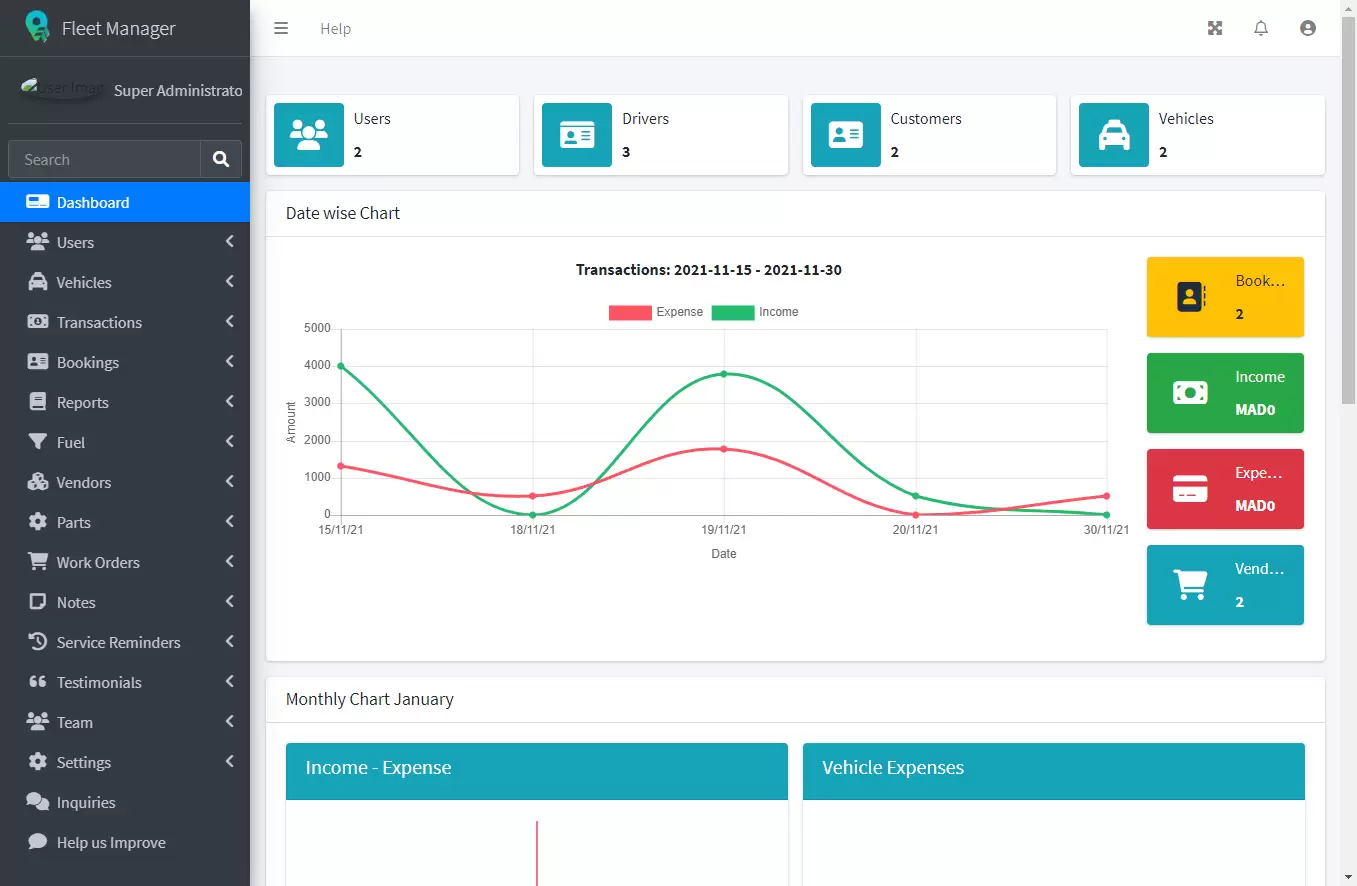Click the user image thumbnail
This screenshot has width=1357, height=886.
pos(61,89)
